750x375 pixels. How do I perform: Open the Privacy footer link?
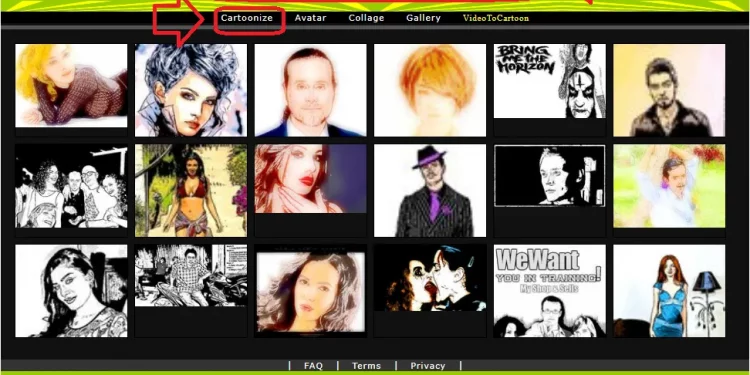[428, 366]
